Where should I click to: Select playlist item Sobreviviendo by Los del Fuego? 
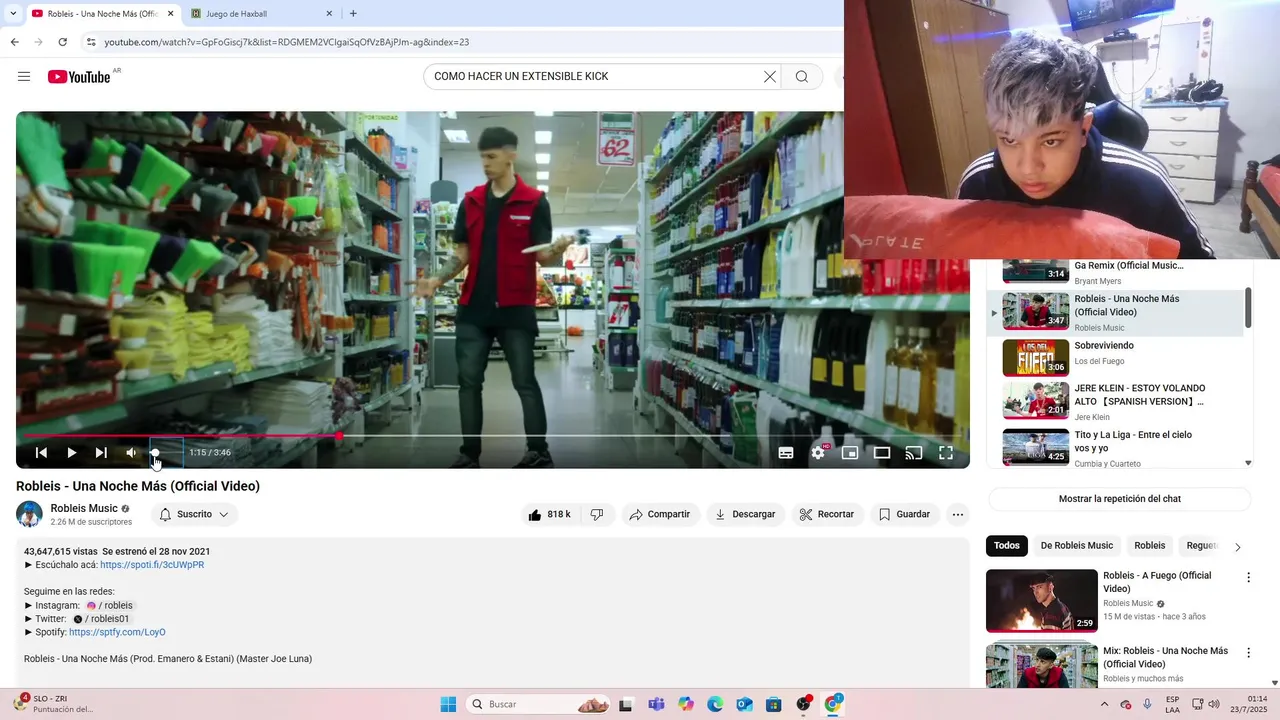[x=1115, y=357]
